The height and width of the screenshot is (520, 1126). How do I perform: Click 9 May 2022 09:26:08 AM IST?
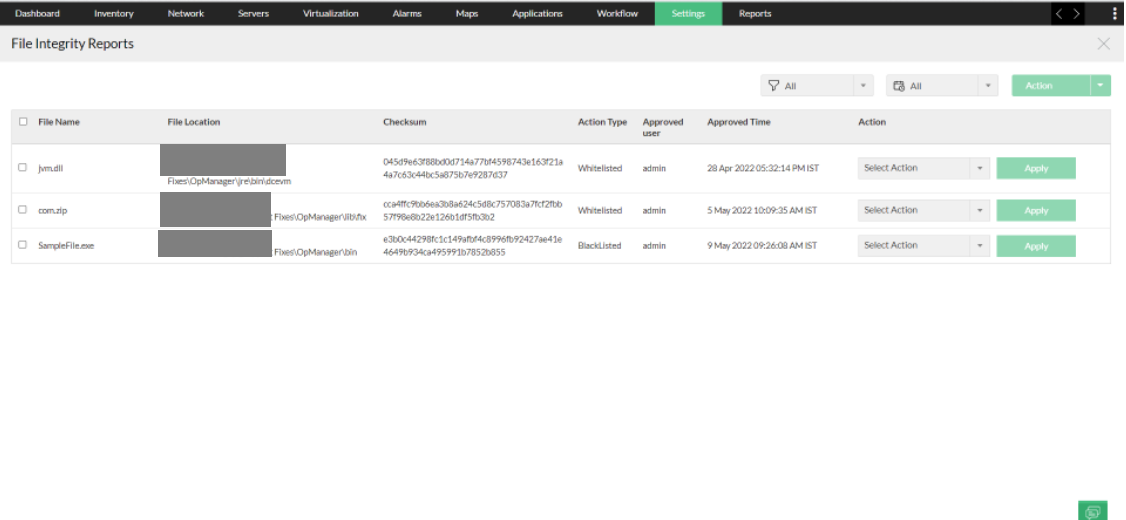(762, 246)
